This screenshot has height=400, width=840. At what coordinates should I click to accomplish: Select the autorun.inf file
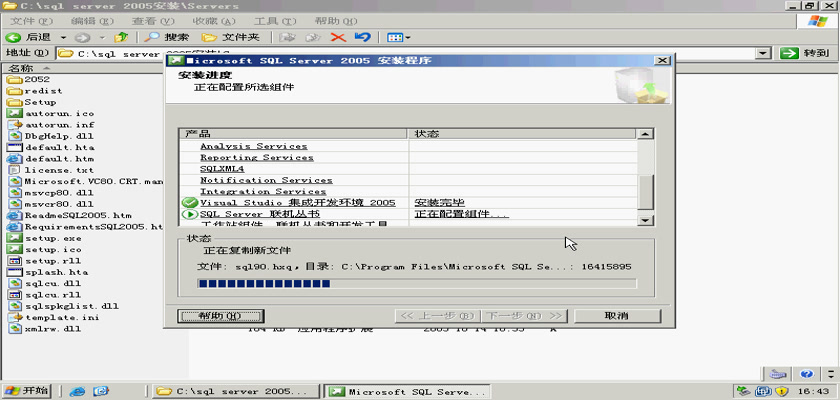(51, 125)
